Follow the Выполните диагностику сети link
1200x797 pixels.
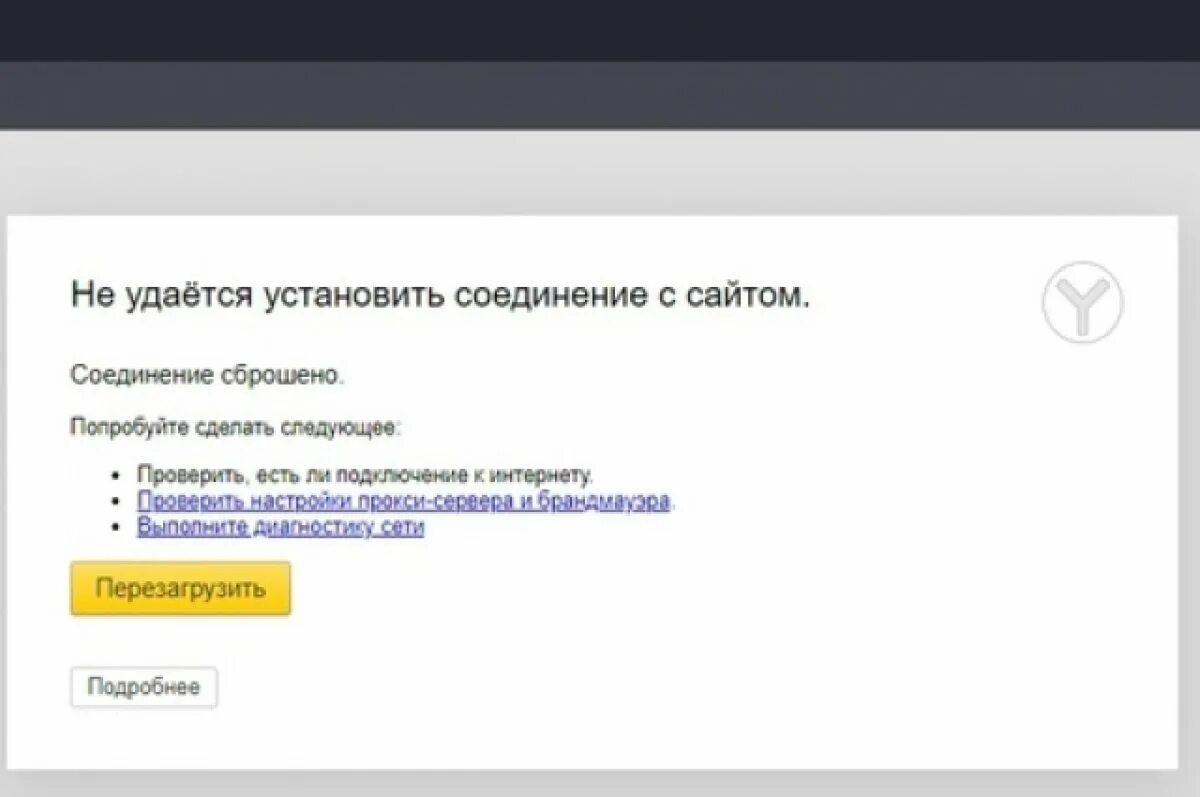point(283,526)
